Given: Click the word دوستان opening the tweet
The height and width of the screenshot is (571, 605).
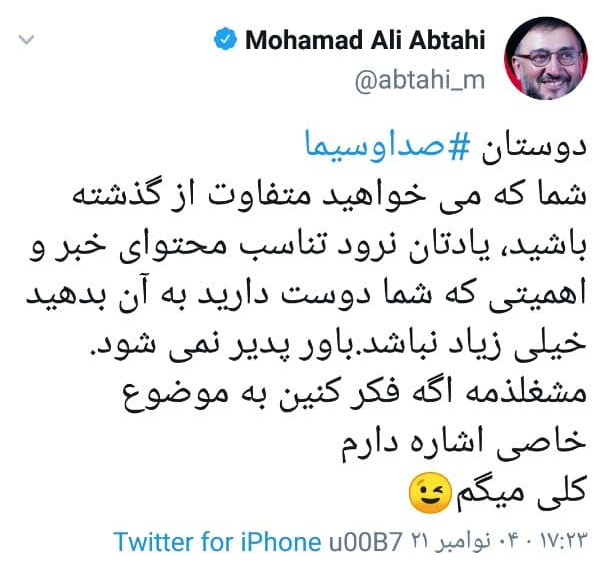Looking at the screenshot, I should [534, 147].
